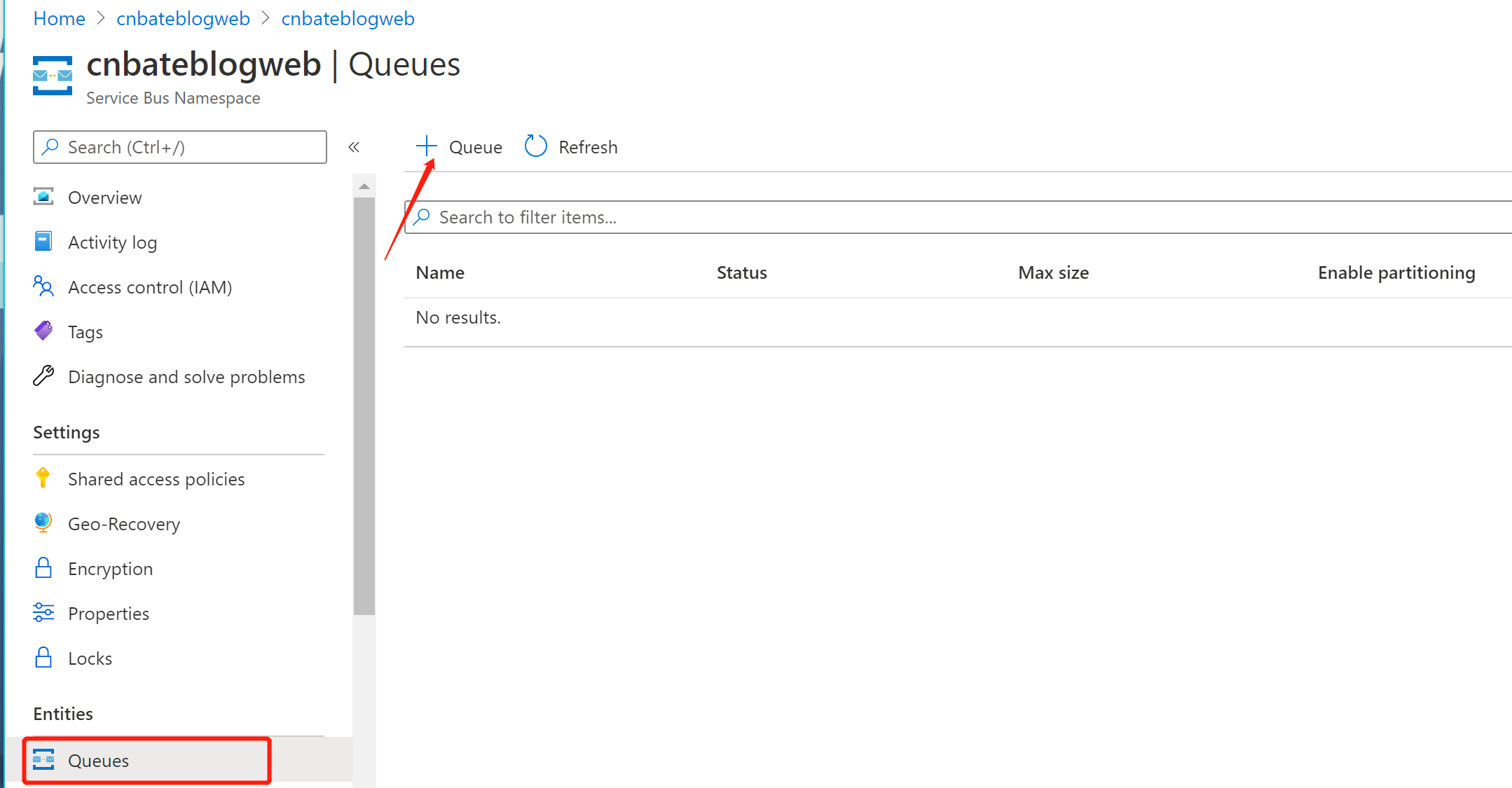
Task: Go to Home breadcrumb link
Action: [x=59, y=18]
